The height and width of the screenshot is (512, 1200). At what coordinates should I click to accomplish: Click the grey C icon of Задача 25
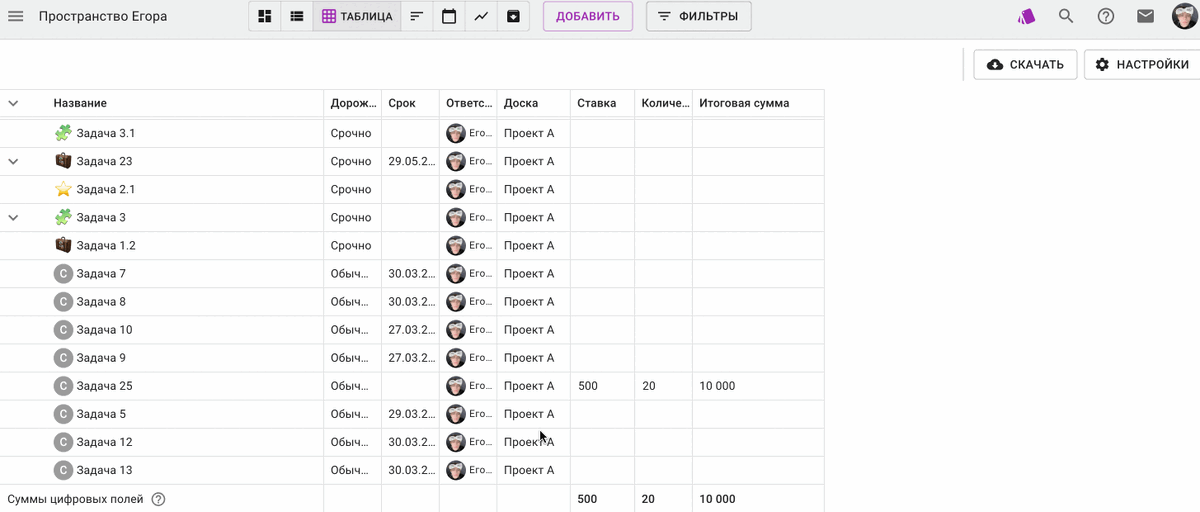coord(63,385)
